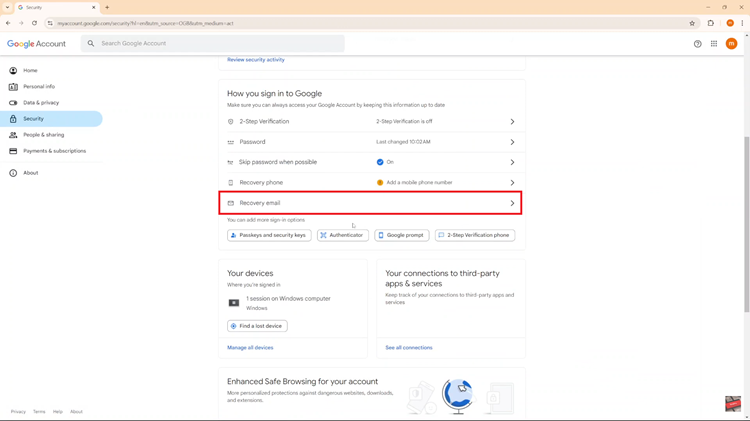Viewport: 750px width, 421px height.
Task: Expand 2-Step Verification chevron arrow
Action: [x=512, y=122]
